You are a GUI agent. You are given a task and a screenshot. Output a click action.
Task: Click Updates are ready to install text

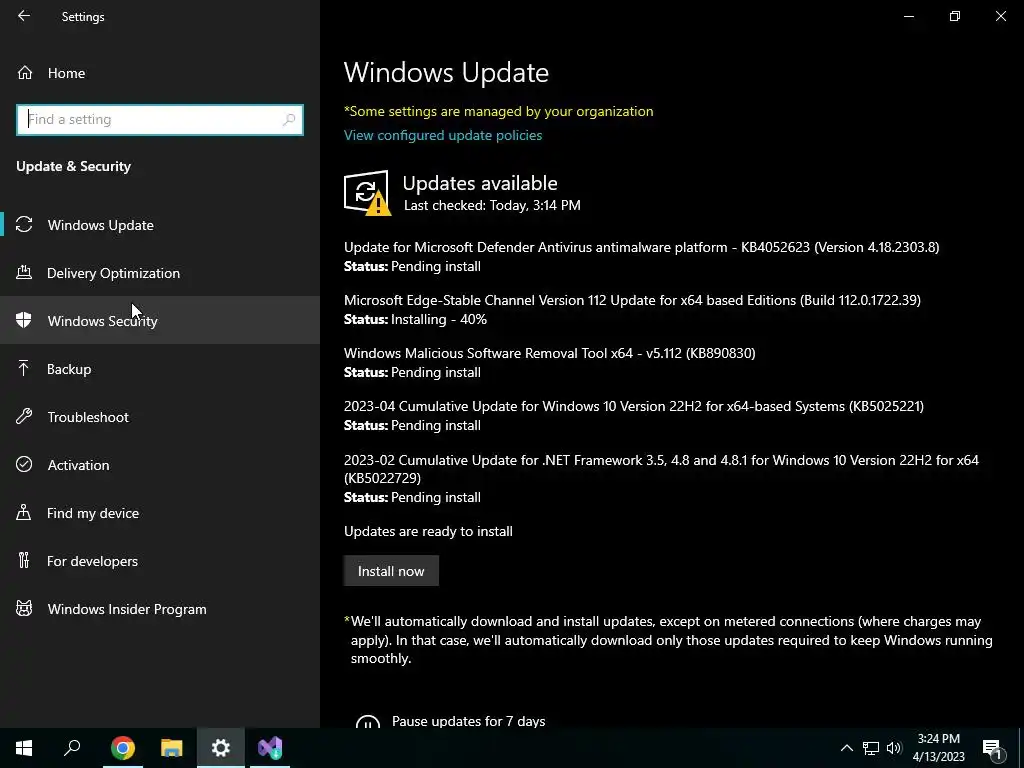click(428, 531)
